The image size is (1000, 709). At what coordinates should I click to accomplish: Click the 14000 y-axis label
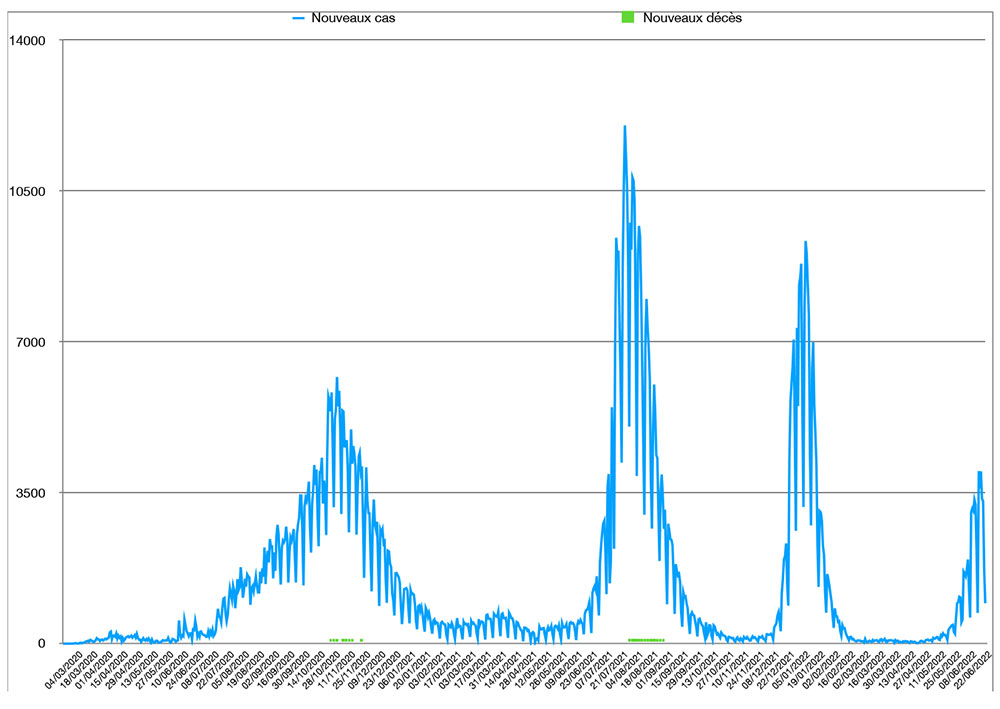click(x=27, y=40)
